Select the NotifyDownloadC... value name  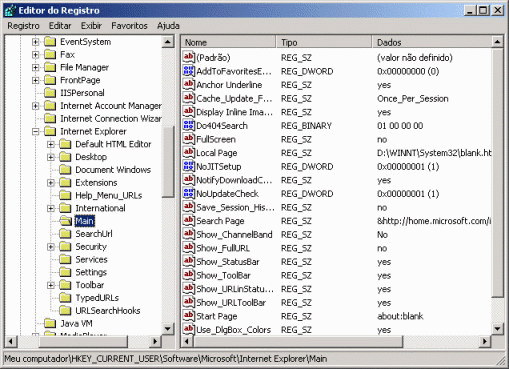pos(234,180)
